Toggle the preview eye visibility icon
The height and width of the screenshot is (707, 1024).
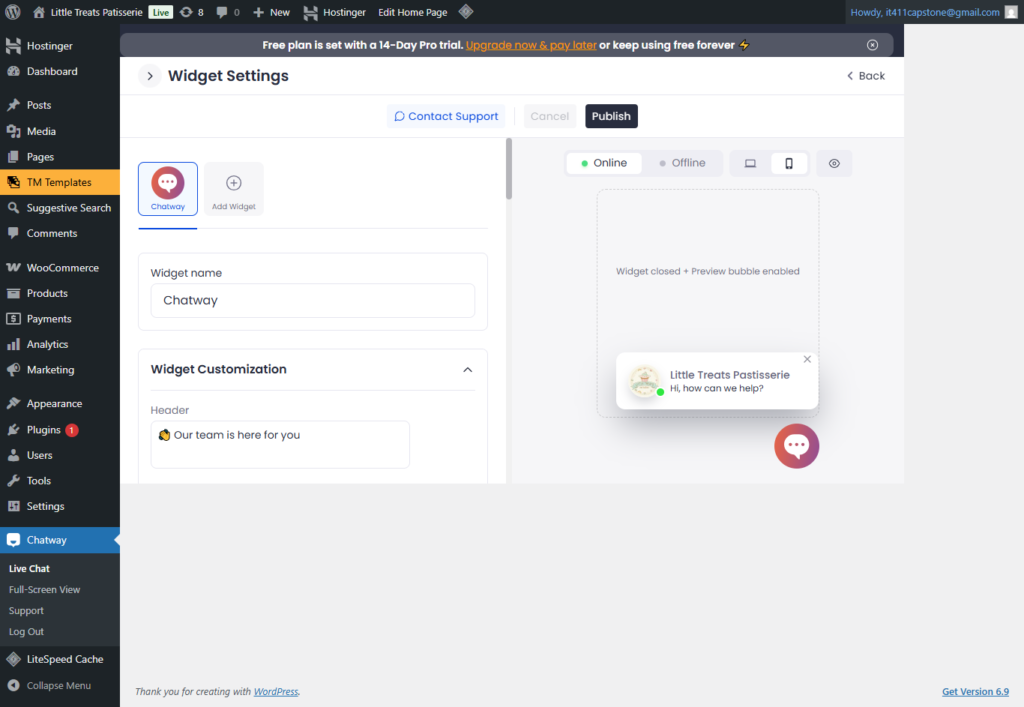[x=834, y=164]
